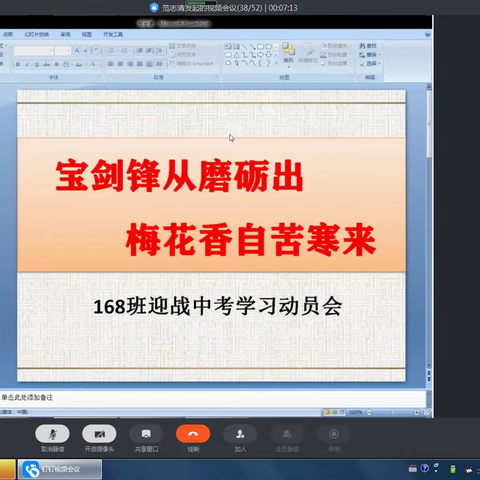This screenshot has width=480, height=480.
Task: Switch to the 开发工具 developer tab
Action: click(x=113, y=34)
